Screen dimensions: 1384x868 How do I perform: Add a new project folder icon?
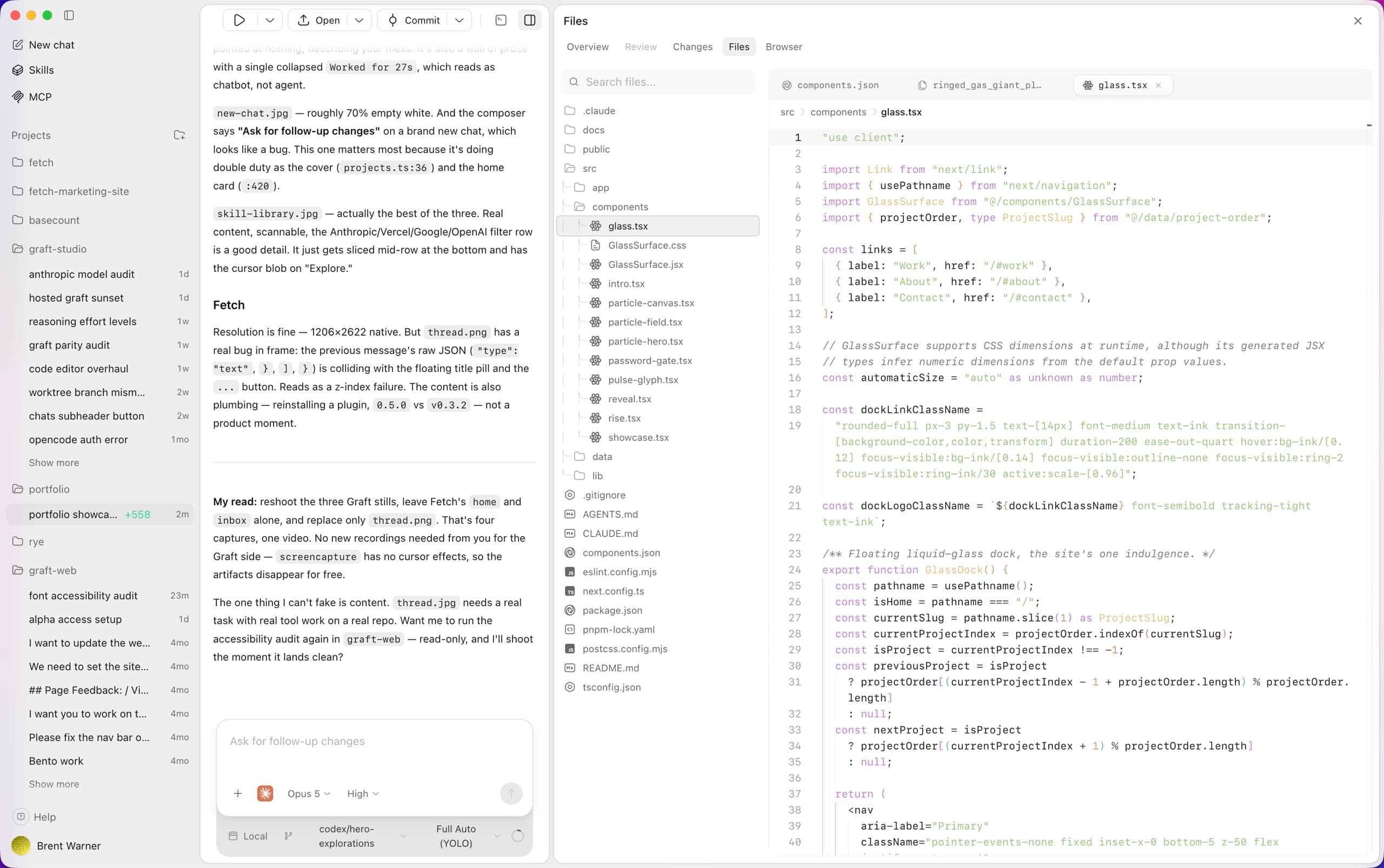pos(179,136)
